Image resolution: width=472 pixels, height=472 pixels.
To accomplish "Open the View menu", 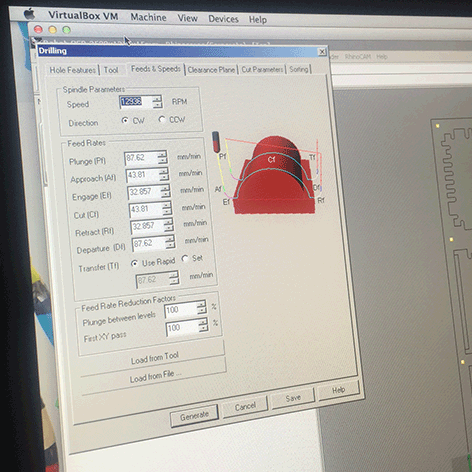I will (x=187, y=18).
